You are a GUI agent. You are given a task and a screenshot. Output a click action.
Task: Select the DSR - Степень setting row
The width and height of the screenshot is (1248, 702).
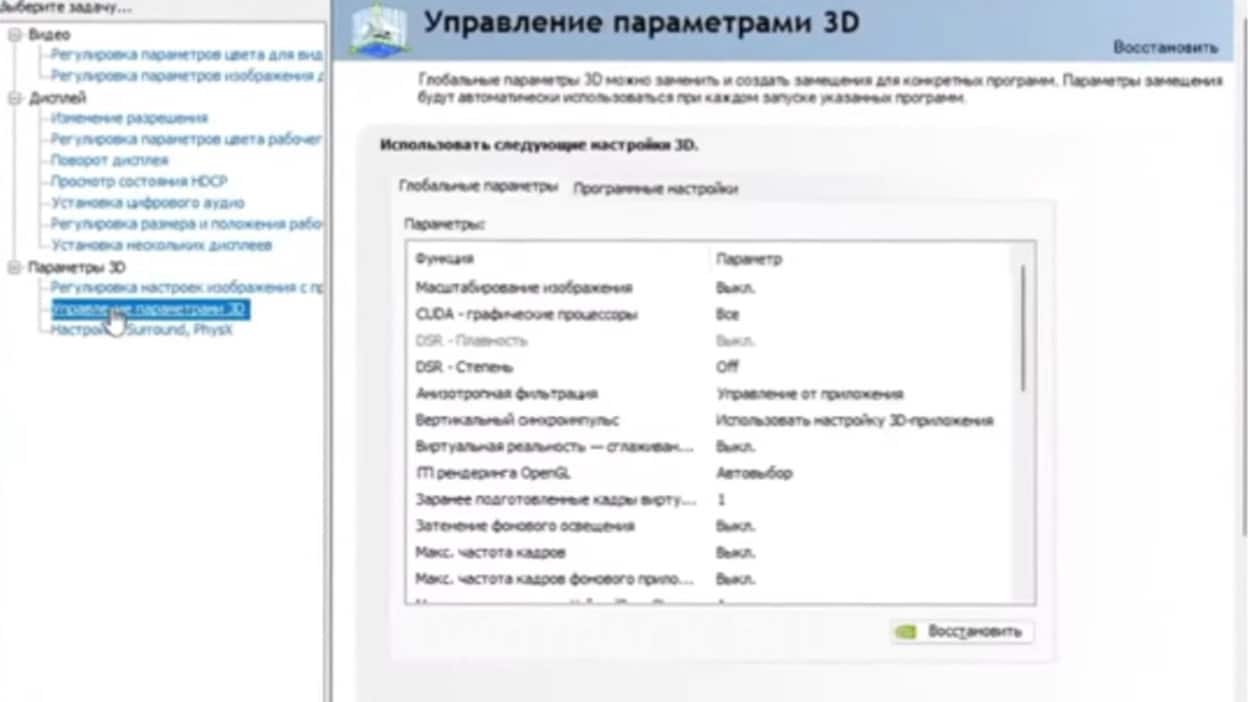pyautogui.click(x=464, y=367)
